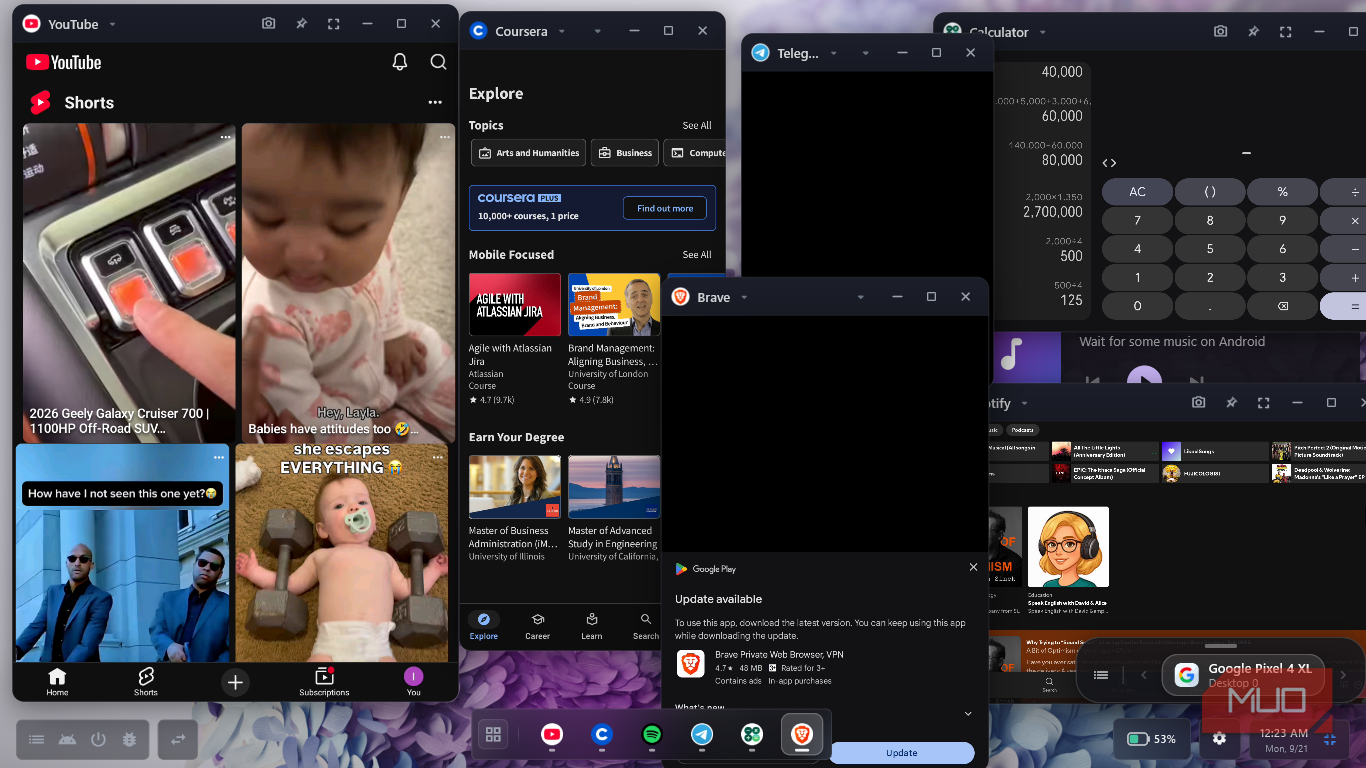The height and width of the screenshot is (768, 1366).
Task: Toggle fullscreen for YouTube window
Action: (x=334, y=24)
